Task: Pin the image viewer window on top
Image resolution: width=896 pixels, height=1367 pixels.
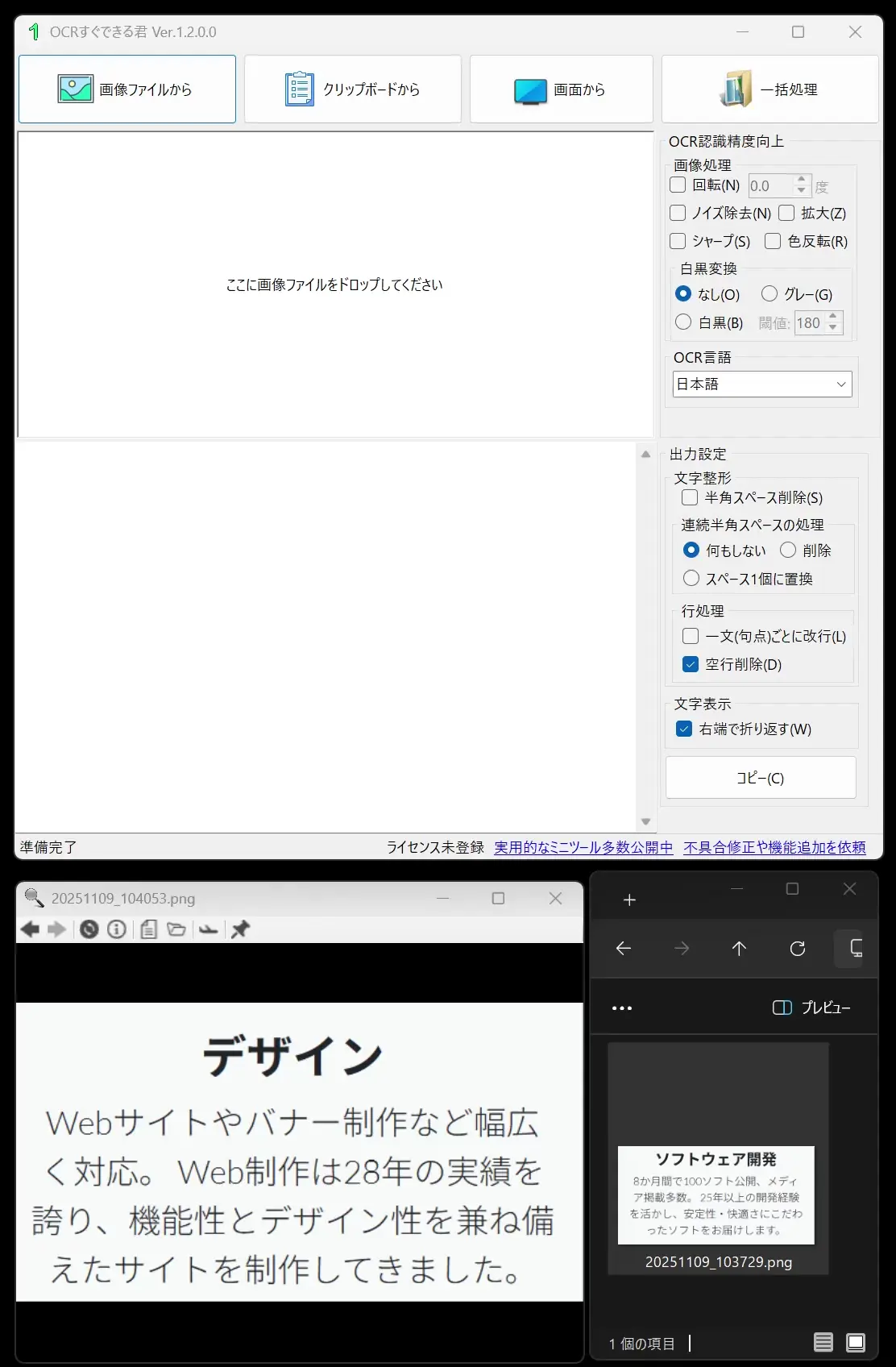Action: (x=240, y=929)
